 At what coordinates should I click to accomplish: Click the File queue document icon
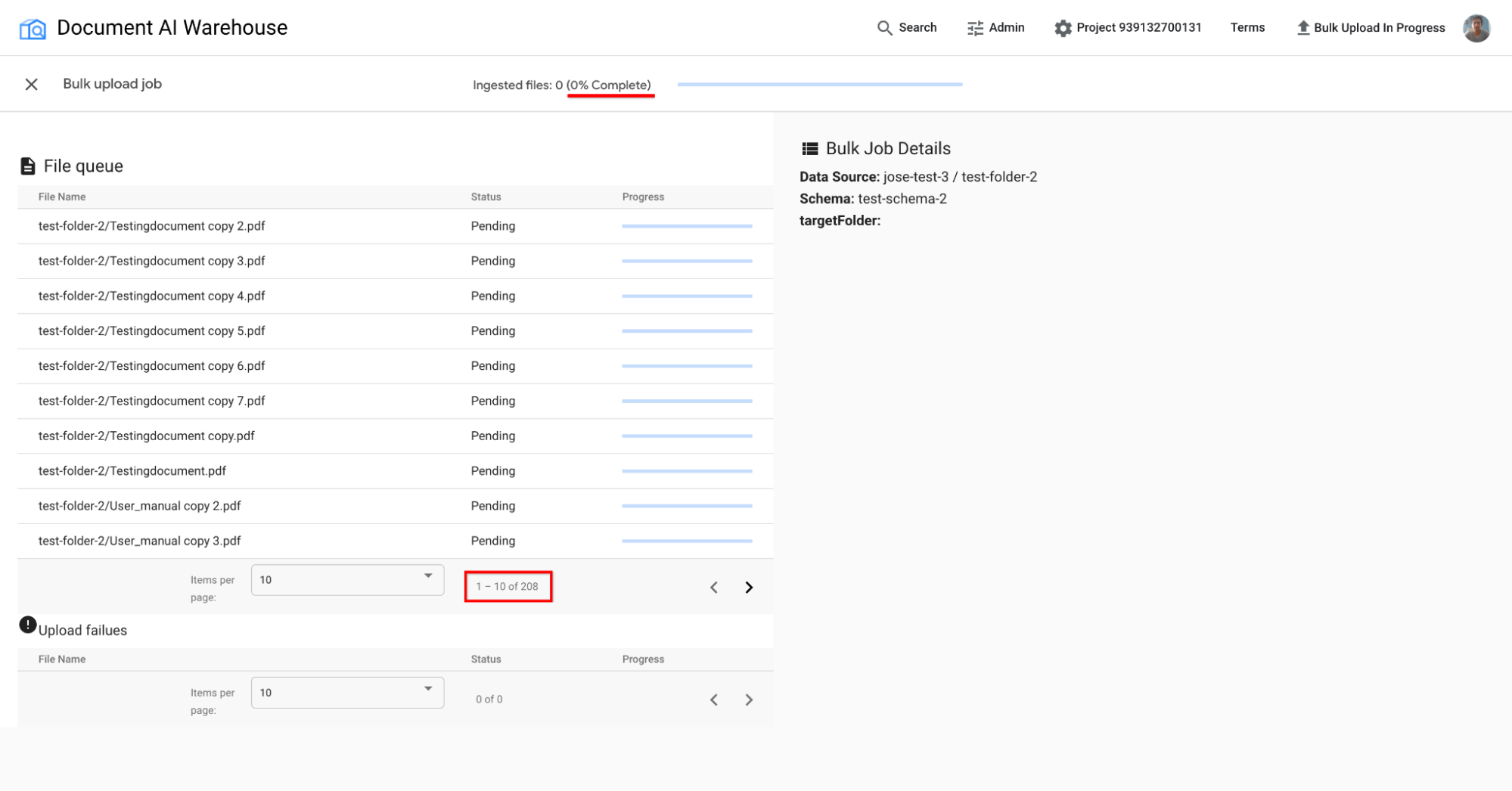point(28,166)
